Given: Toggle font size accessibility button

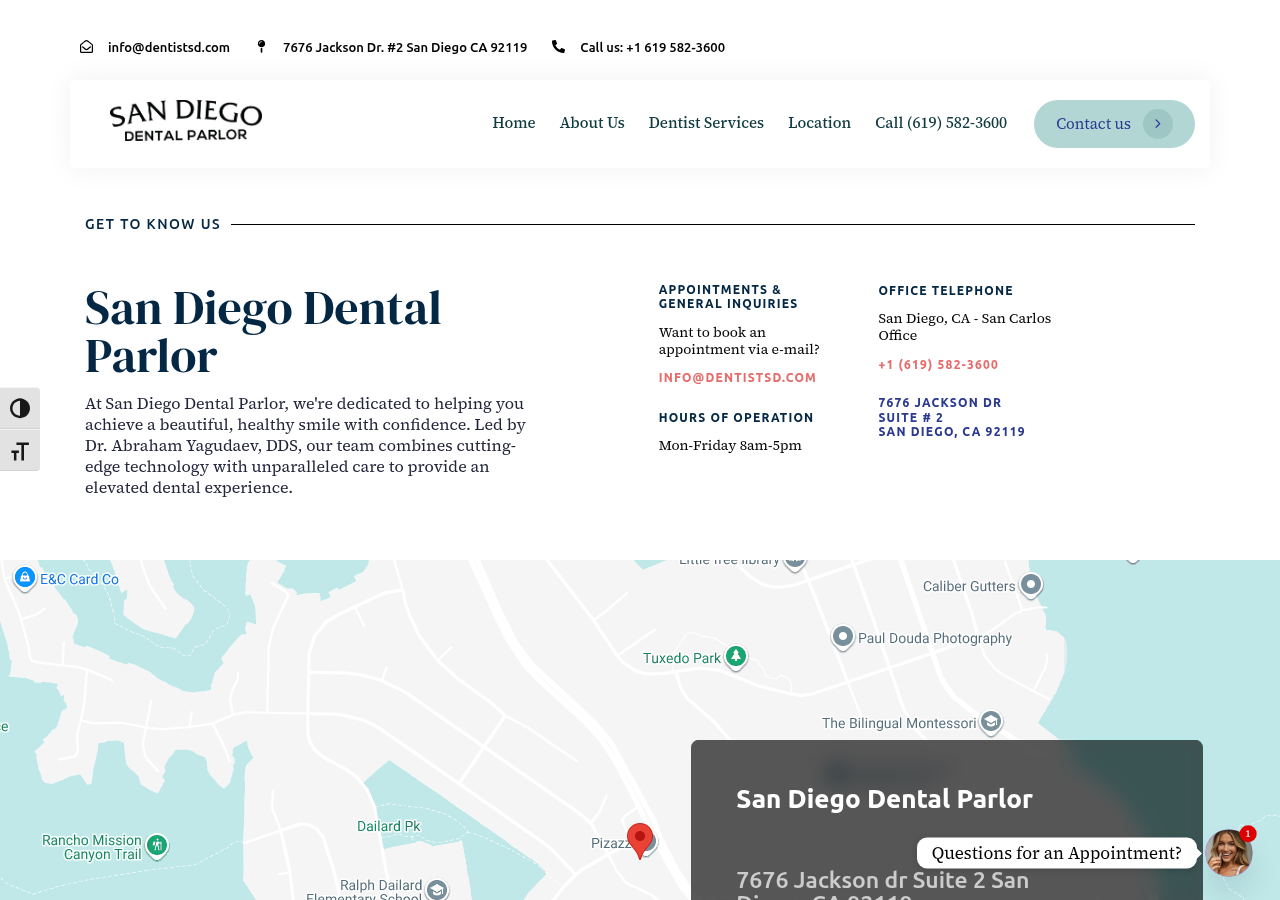Looking at the screenshot, I should click(20, 451).
